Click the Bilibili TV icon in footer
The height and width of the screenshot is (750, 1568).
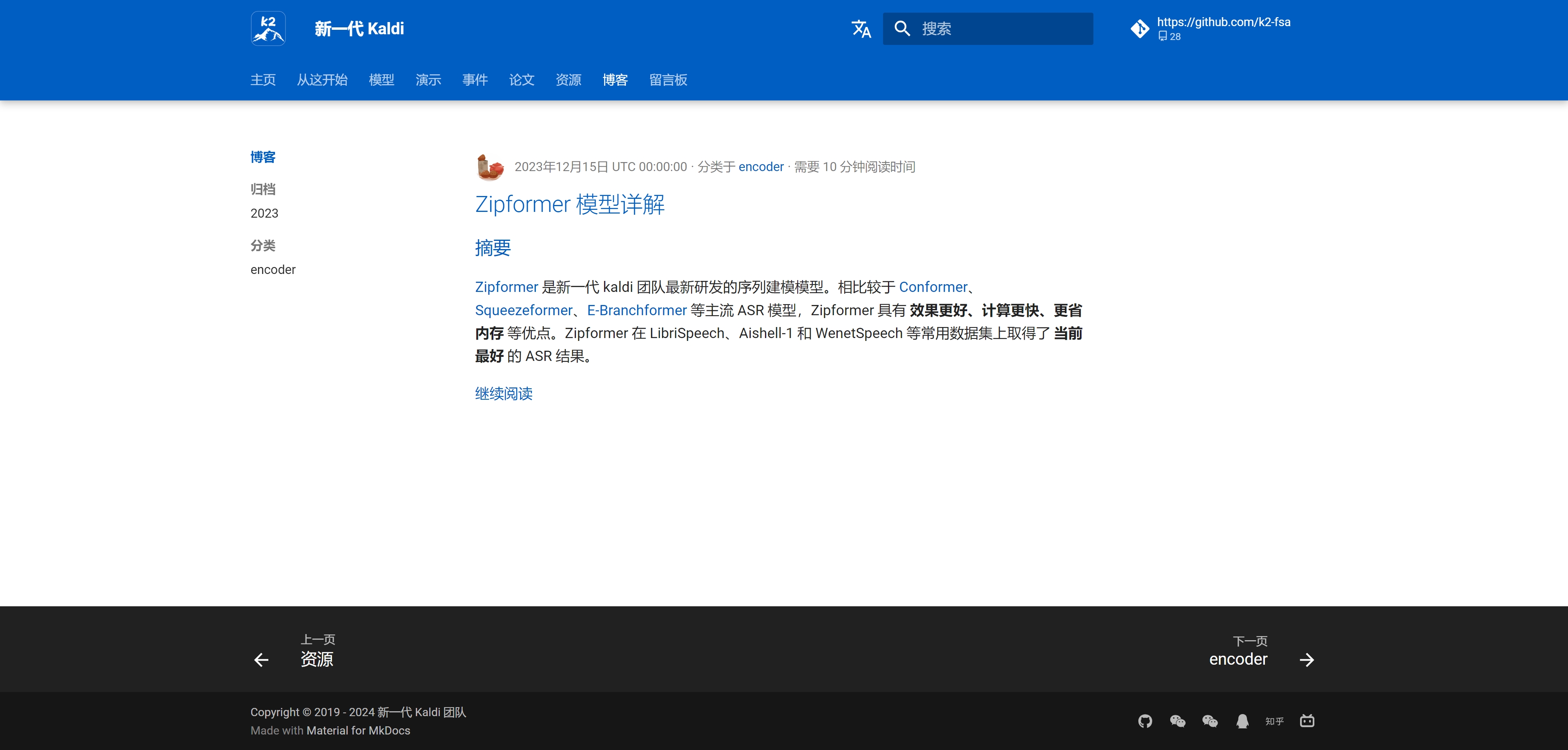[x=1307, y=721]
